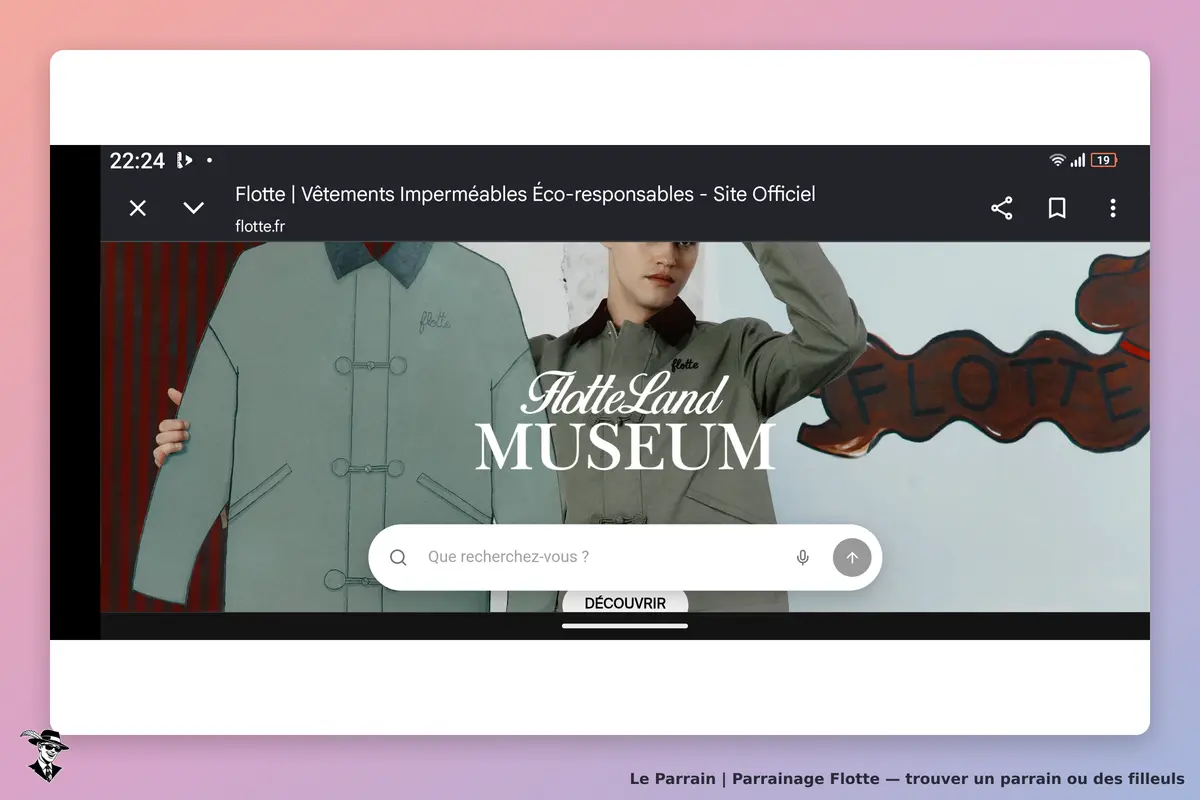1200x800 pixels.
Task: Tap the battery indicator showing 19
Action: [x=1104, y=160]
